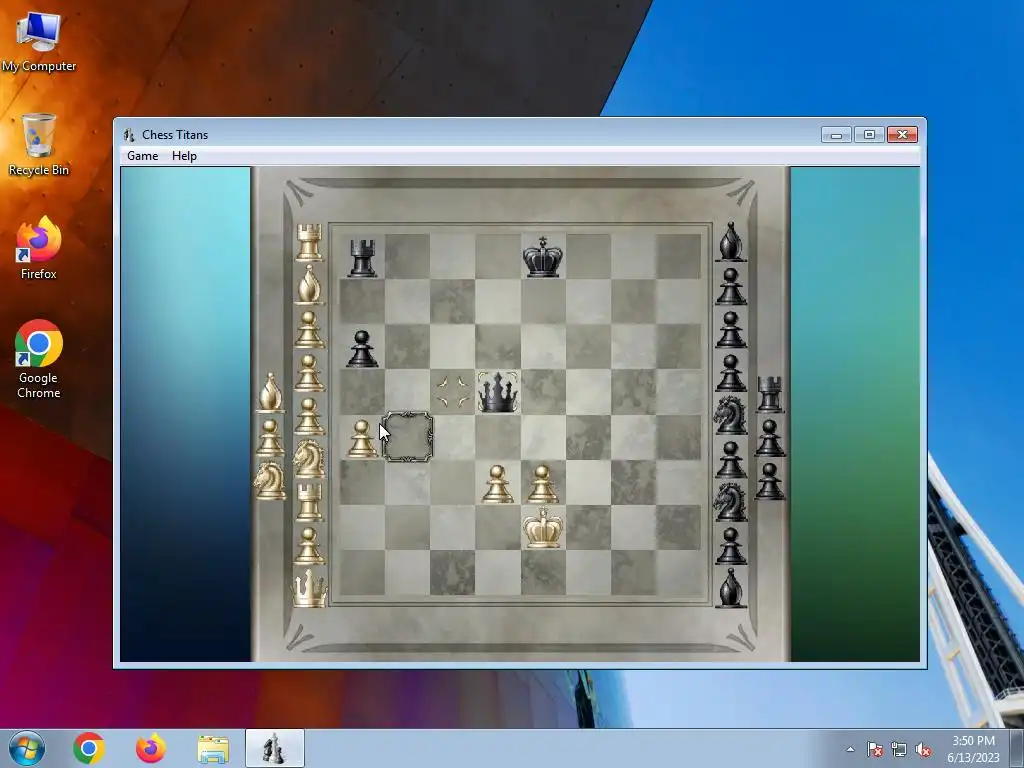This screenshot has height=768, width=1024.
Task: Click the selected black queen on the board
Action: point(498,392)
